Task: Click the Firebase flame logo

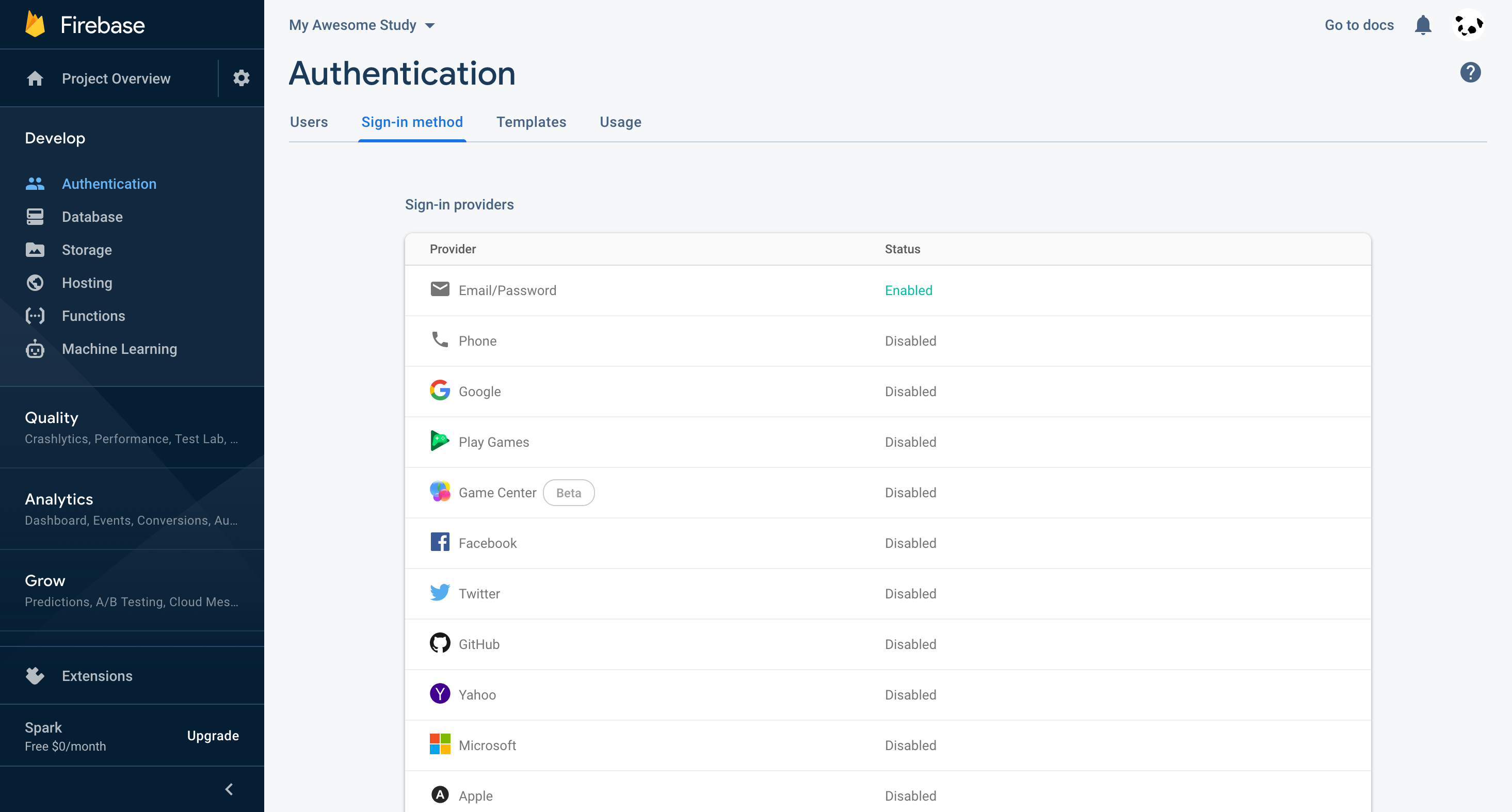Action: coord(35,24)
